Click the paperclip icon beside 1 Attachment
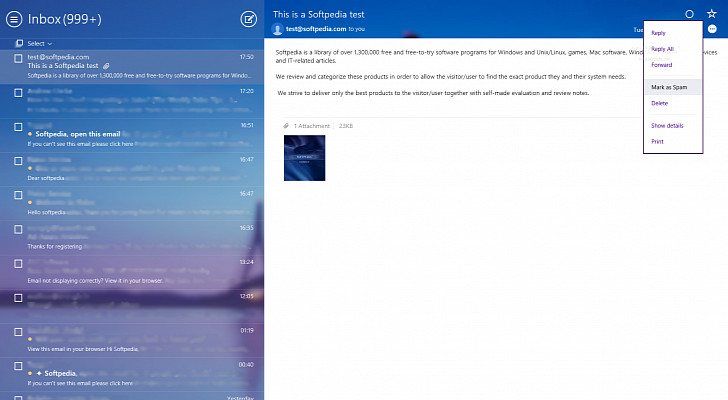The height and width of the screenshot is (400, 728). pyautogui.click(x=286, y=126)
